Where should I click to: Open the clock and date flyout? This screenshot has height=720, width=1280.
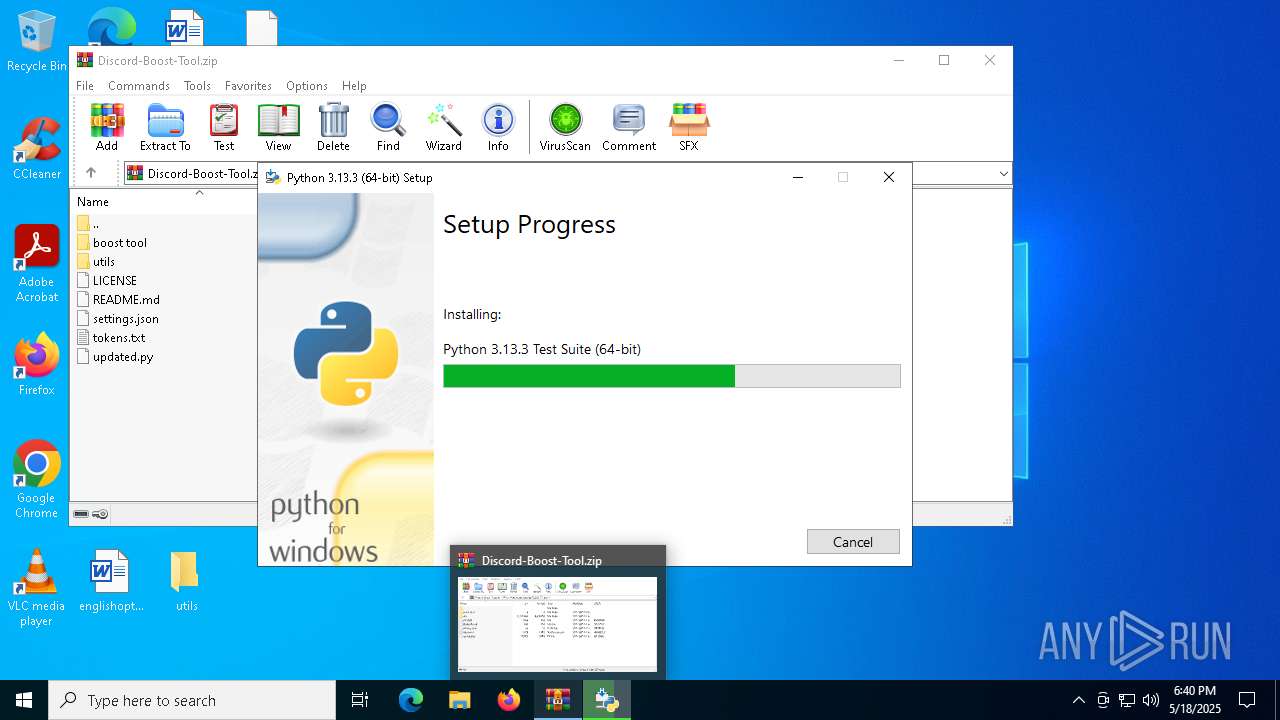click(1194, 700)
